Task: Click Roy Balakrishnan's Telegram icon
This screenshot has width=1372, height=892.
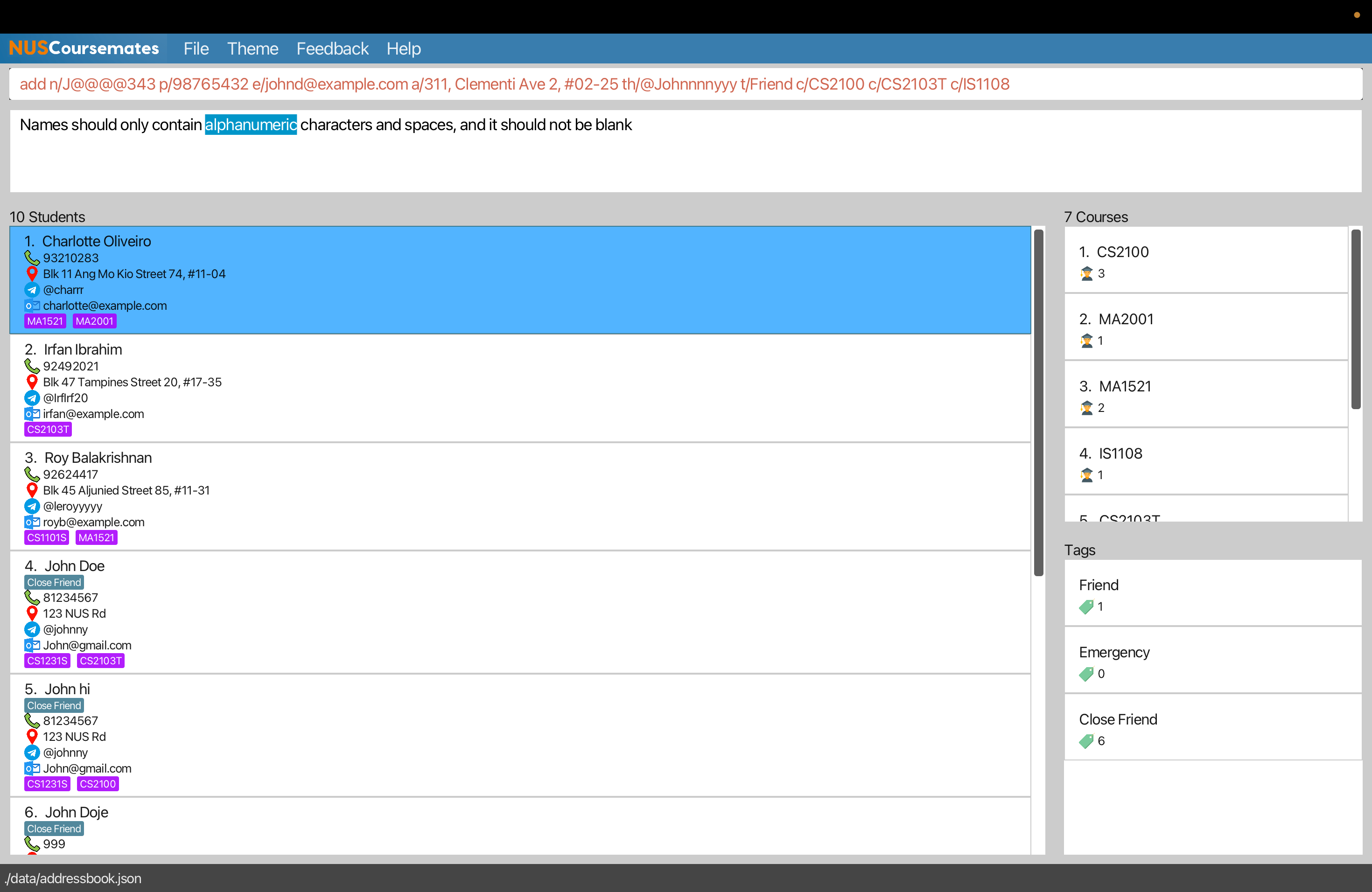Action: coord(32,506)
